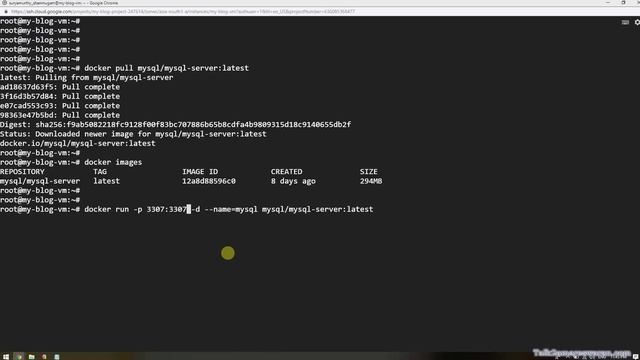
Task: Click the '8 days ago' created value
Action: point(293,181)
